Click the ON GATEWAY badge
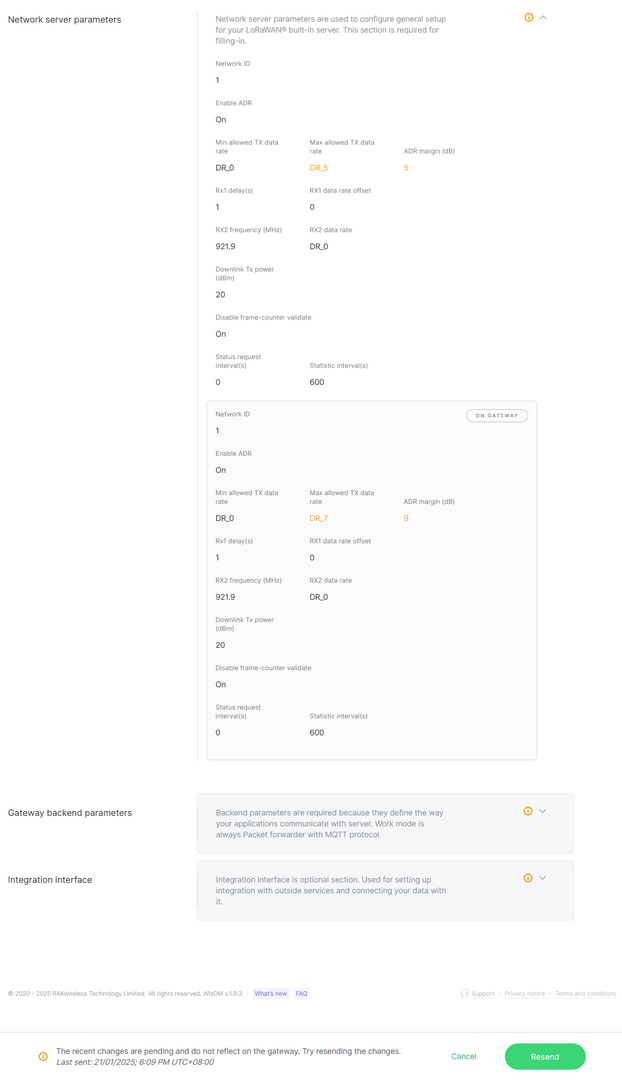The image size is (622, 1080). coord(497,415)
